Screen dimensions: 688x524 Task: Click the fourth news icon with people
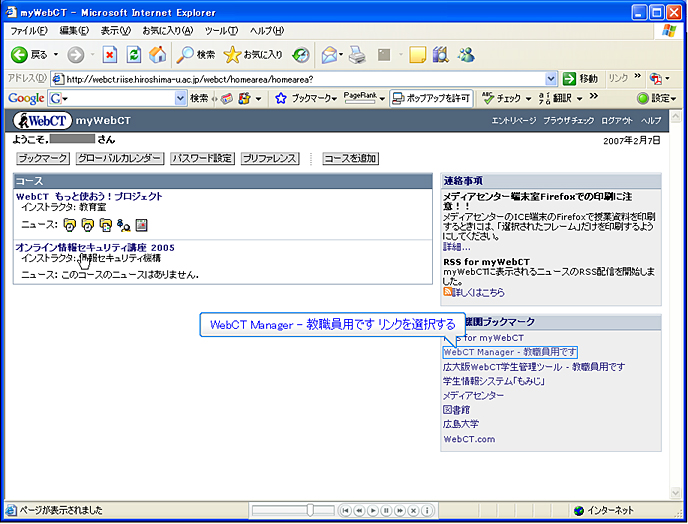pos(124,225)
